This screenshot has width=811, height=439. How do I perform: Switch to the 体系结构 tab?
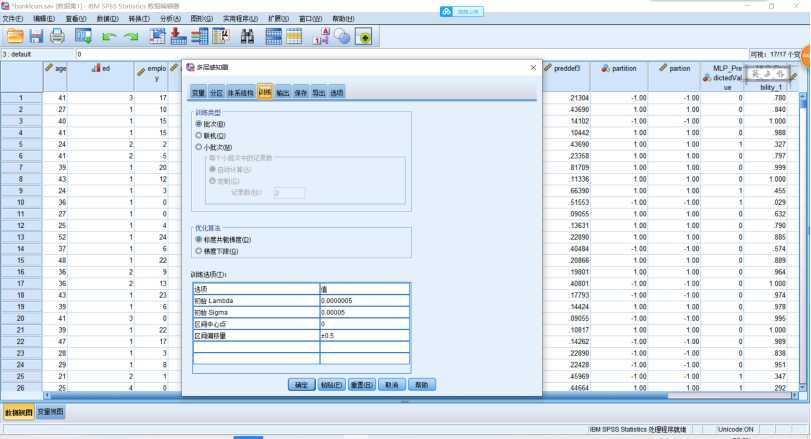pyautogui.click(x=240, y=93)
